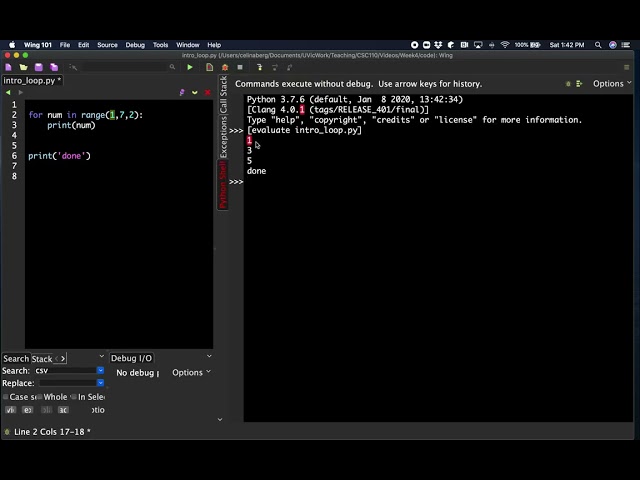Click the debug-file page icon
Screen dimensions: 640x480
coord(209,67)
